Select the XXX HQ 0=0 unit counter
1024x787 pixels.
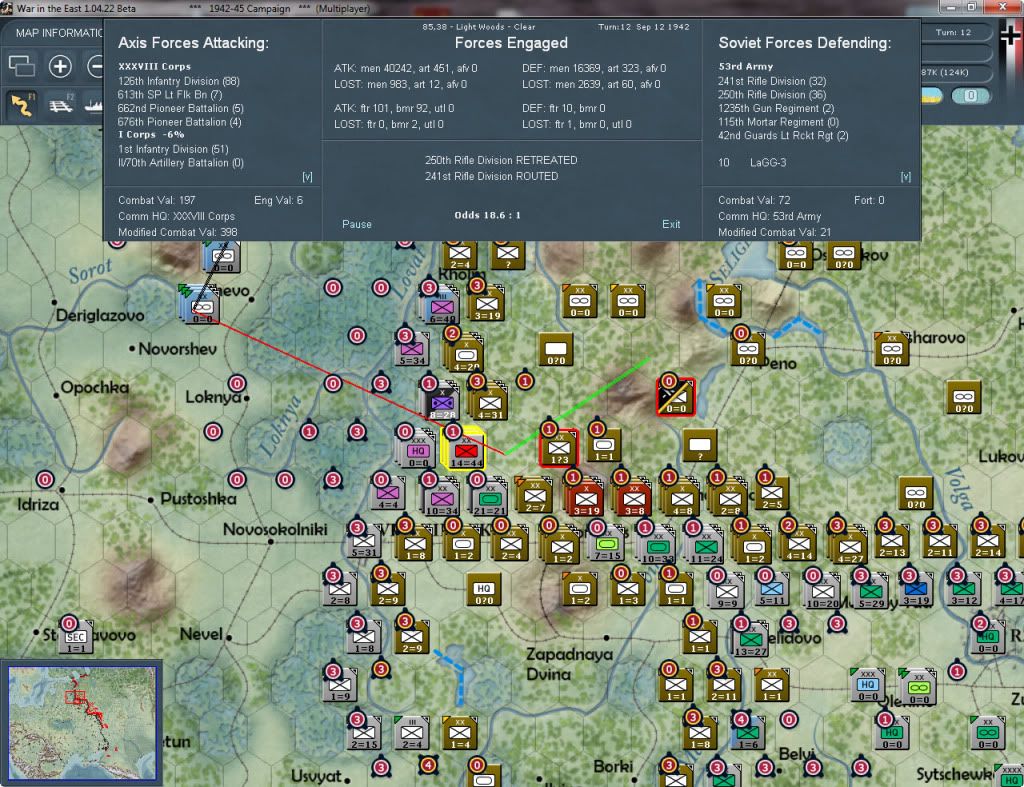tap(417, 450)
